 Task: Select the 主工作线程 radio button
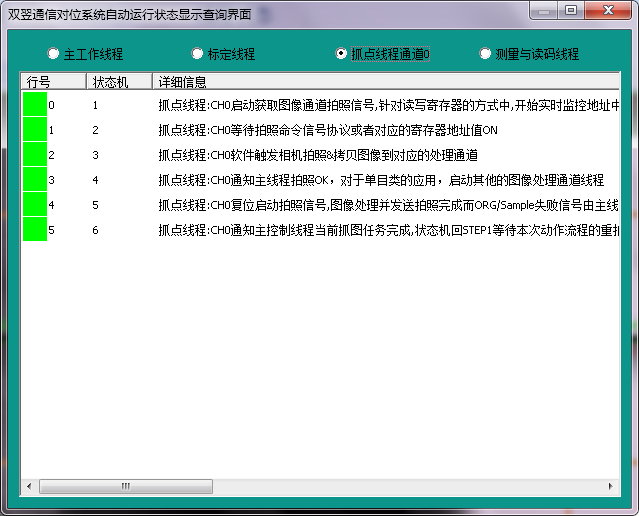point(53,54)
